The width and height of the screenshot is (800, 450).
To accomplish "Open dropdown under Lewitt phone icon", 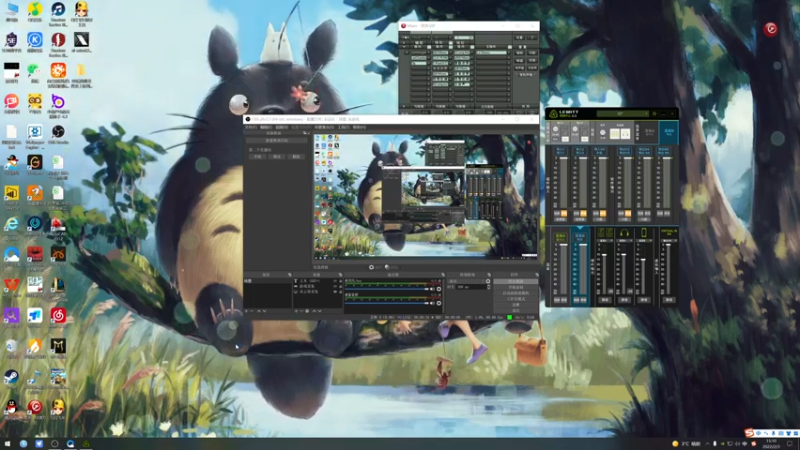I will (x=644, y=240).
